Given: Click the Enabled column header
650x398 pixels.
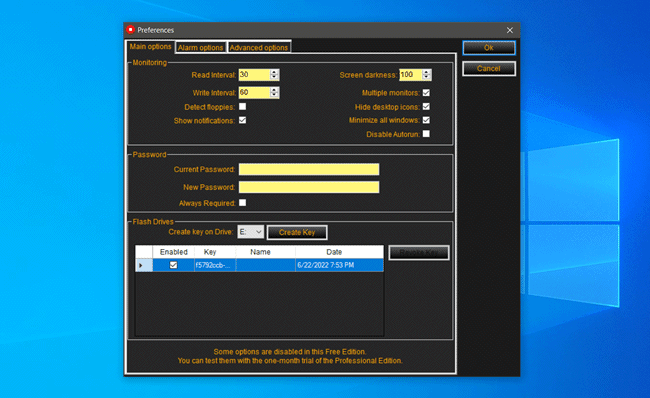Looking at the screenshot, I should [x=174, y=252].
